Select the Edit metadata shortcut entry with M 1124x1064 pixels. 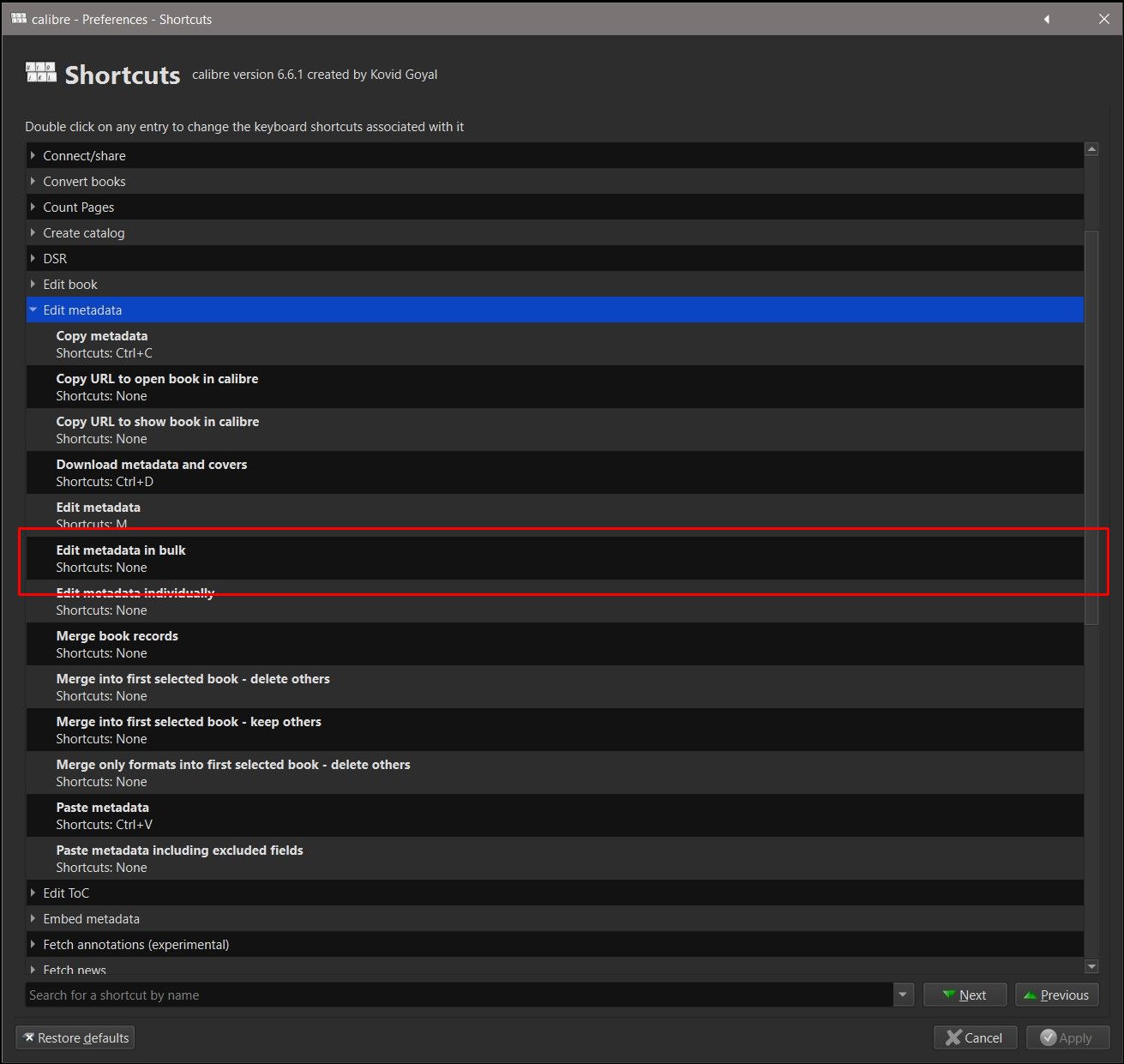[555, 515]
